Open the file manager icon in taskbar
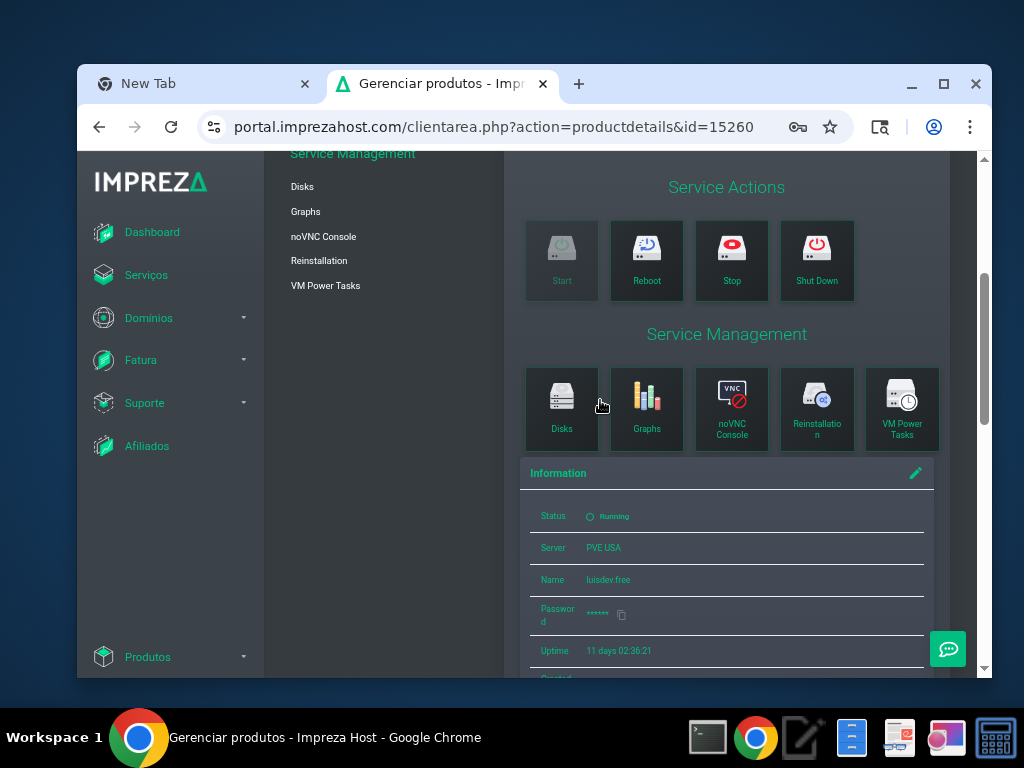 [x=852, y=738]
